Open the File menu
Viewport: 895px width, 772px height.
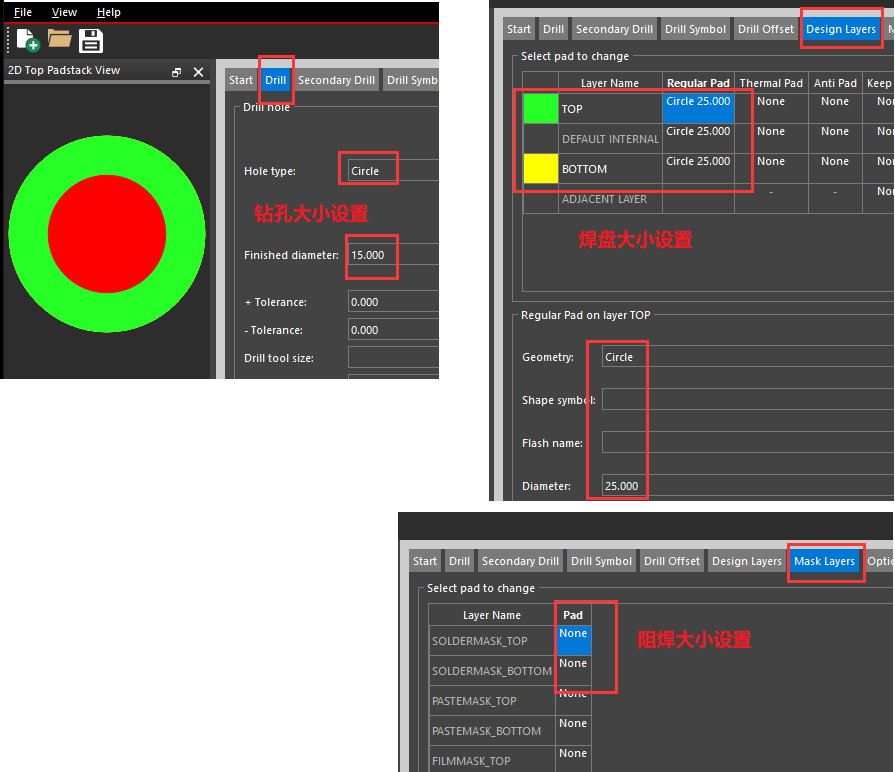click(x=22, y=12)
